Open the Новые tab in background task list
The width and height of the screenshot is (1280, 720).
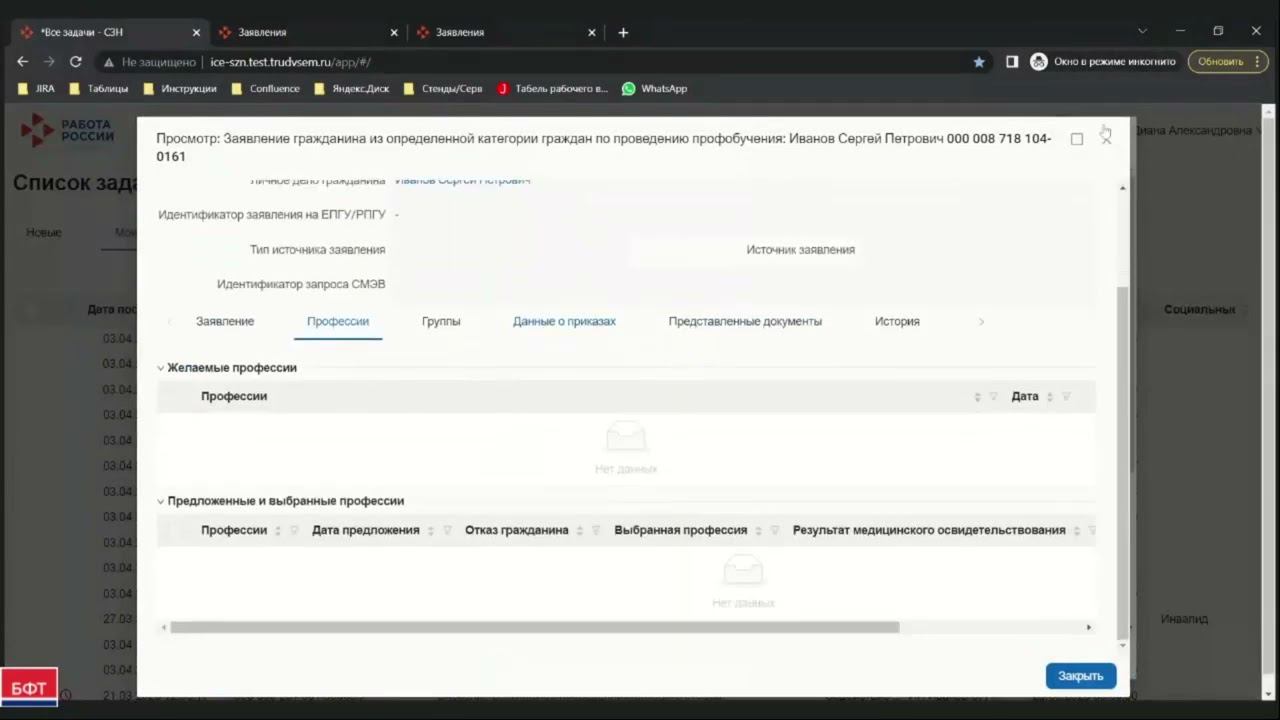point(44,233)
